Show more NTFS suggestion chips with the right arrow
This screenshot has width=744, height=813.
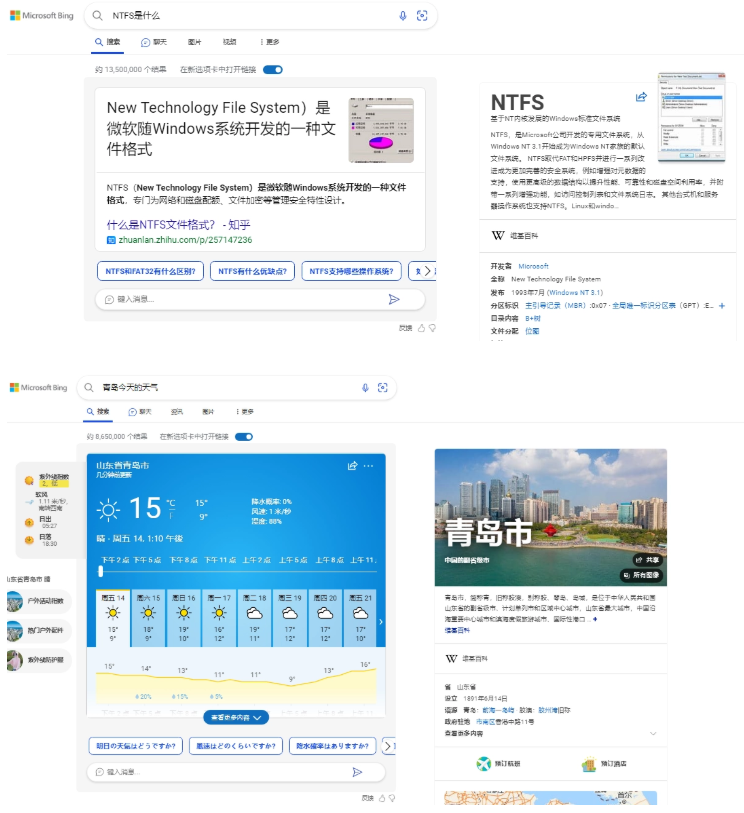click(x=427, y=271)
